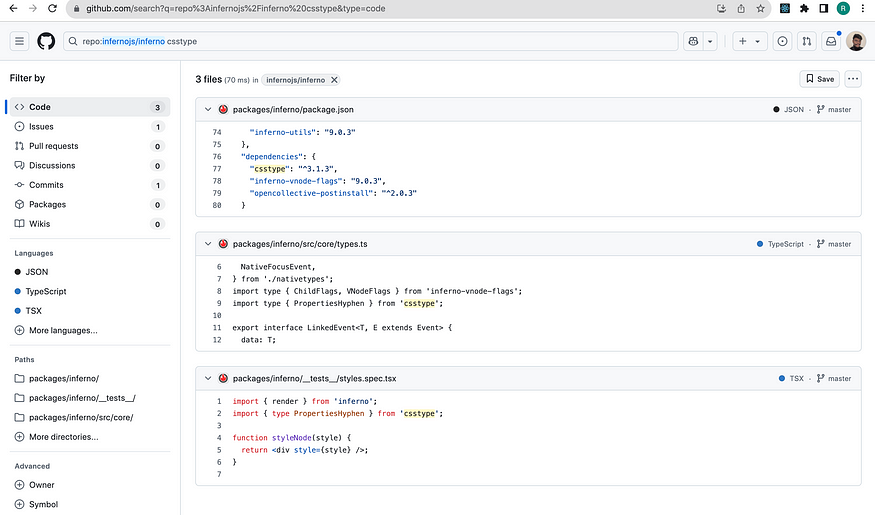Bookmark this page with star icon
The height and width of the screenshot is (515, 875).
coord(760,8)
